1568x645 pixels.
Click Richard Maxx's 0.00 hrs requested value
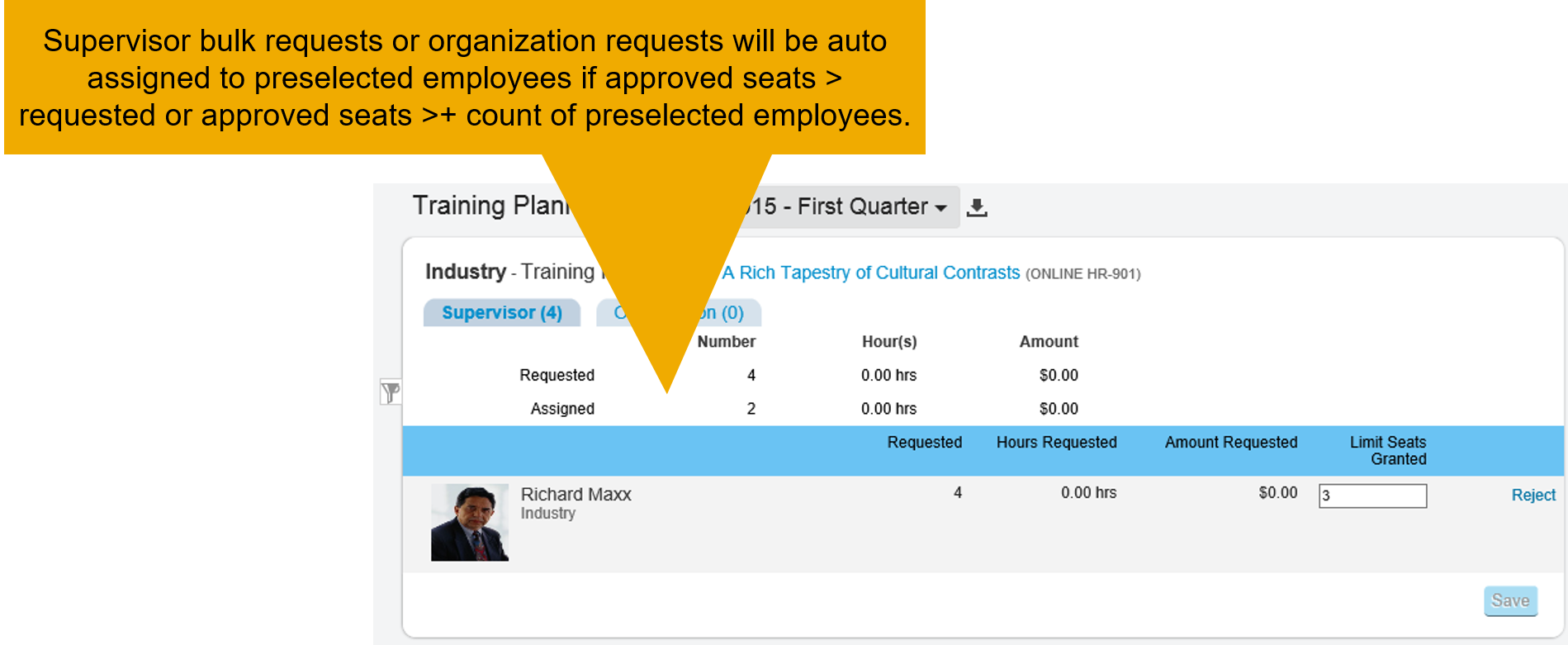tap(1088, 493)
